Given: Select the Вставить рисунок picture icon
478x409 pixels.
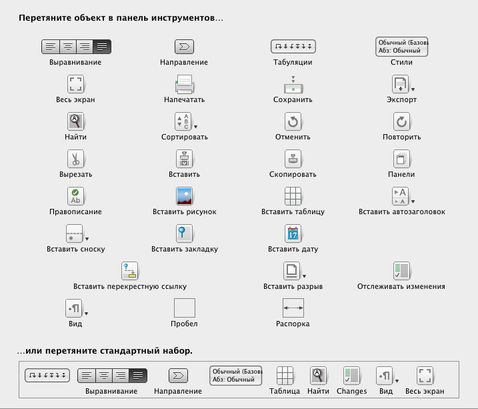Looking at the screenshot, I should (x=184, y=196).
